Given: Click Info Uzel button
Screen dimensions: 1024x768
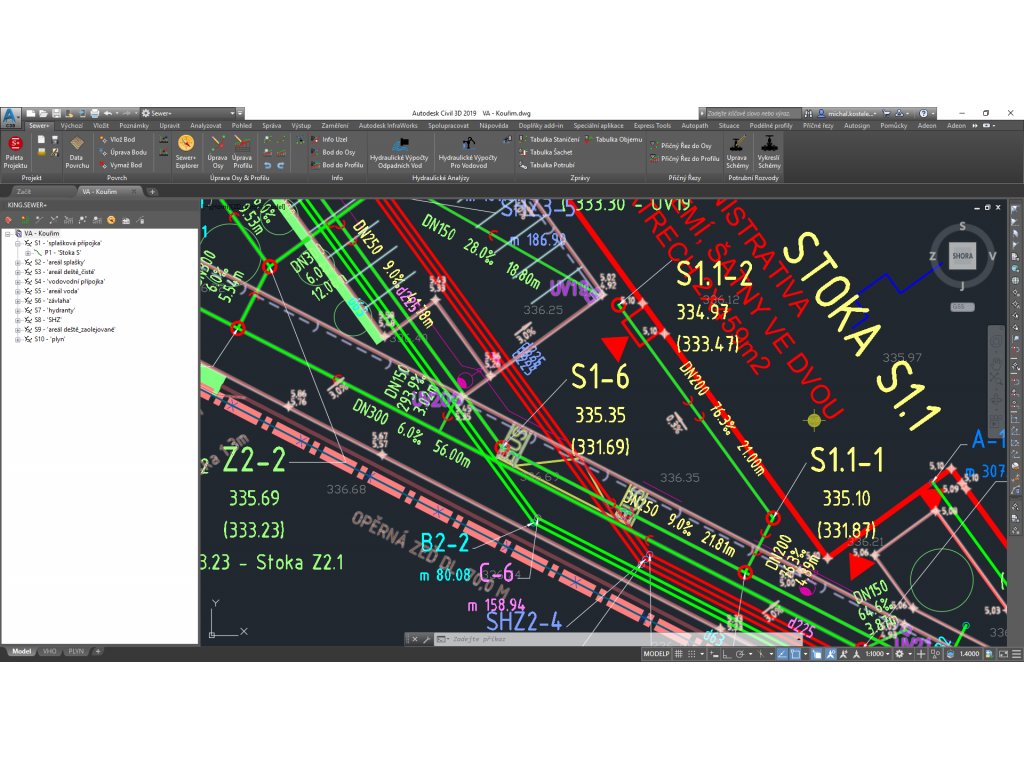Looking at the screenshot, I should 329,139.
